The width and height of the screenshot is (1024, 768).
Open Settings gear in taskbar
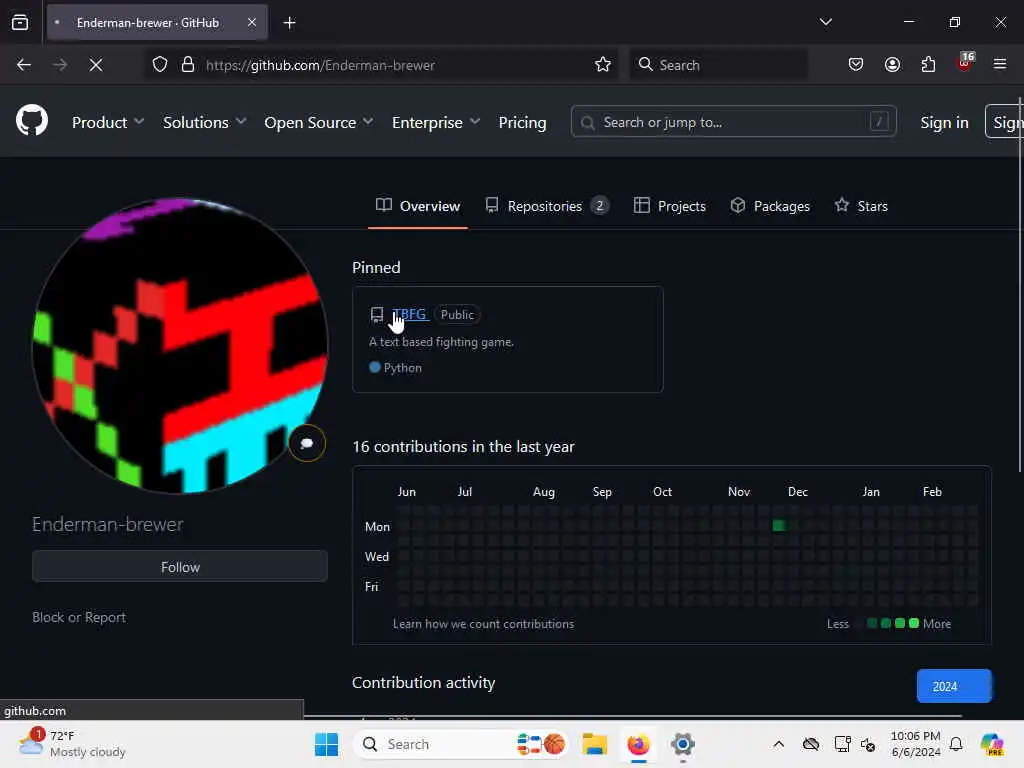682,744
